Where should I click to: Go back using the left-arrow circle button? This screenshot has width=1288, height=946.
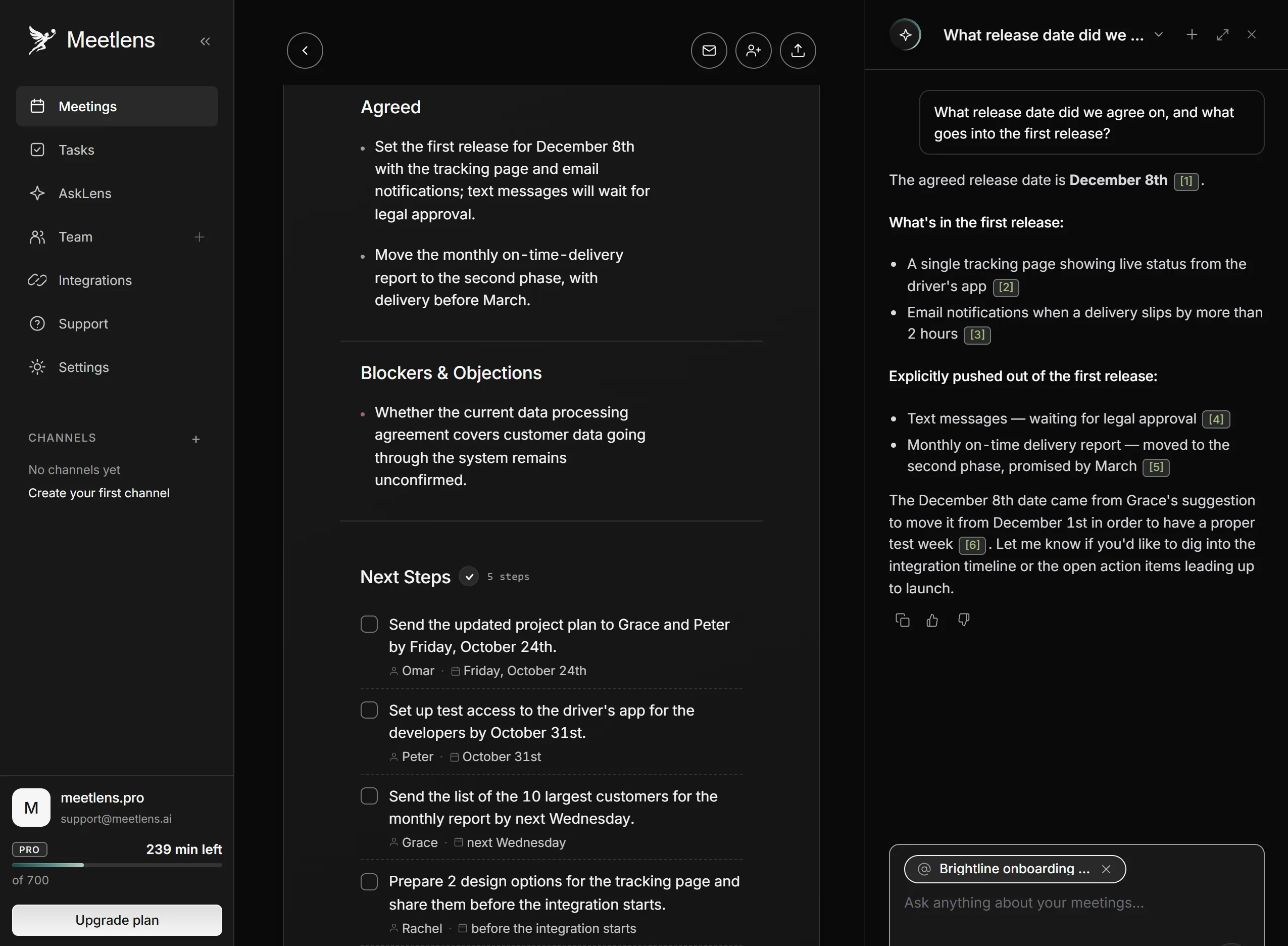[x=305, y=51]
